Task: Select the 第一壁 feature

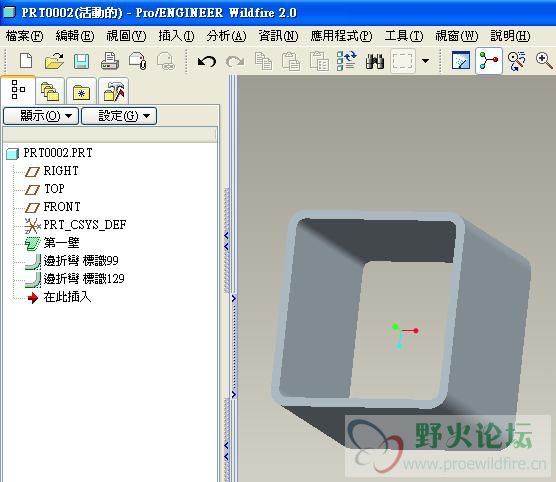Action: 52,243
